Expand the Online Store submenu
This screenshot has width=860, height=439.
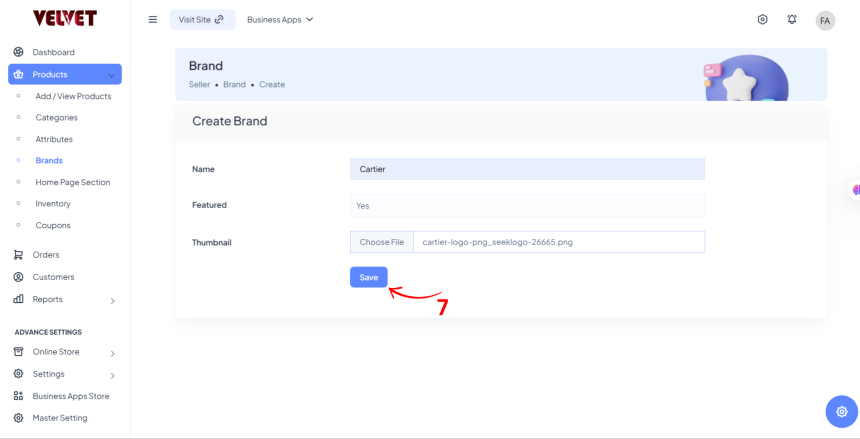pos(112,353)
